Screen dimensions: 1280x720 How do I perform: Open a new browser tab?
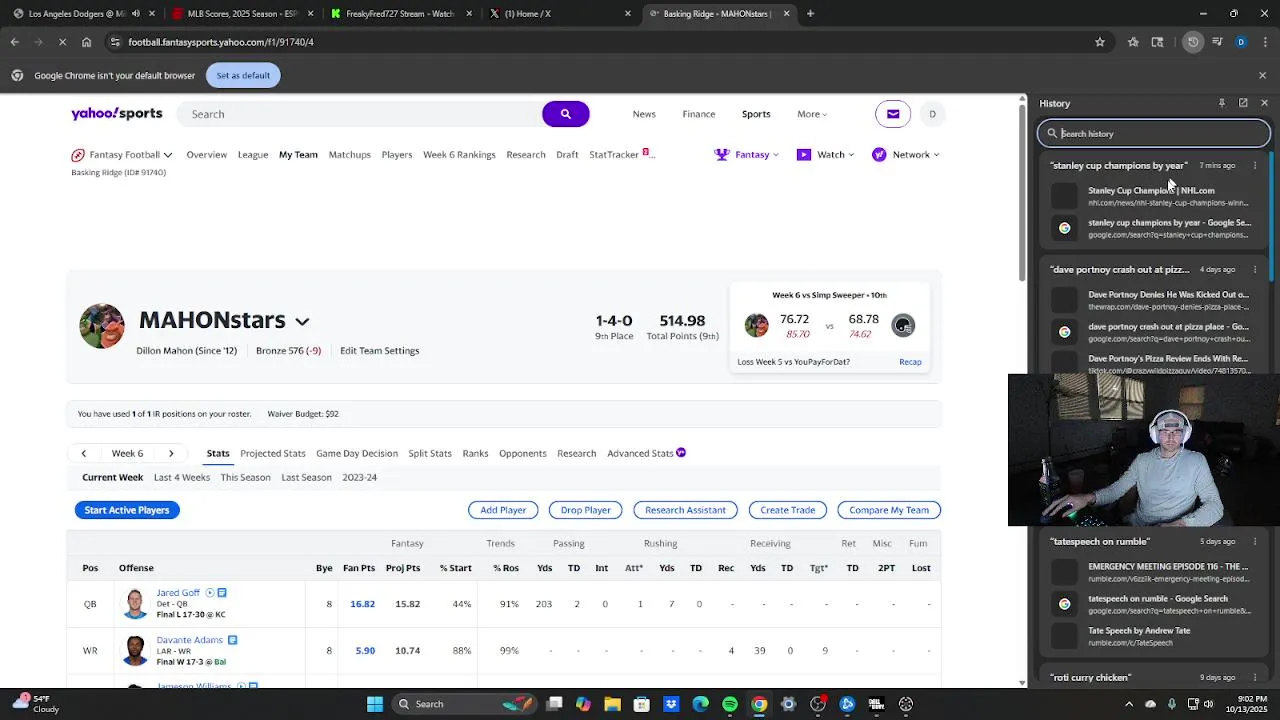[x=810, y=14]
